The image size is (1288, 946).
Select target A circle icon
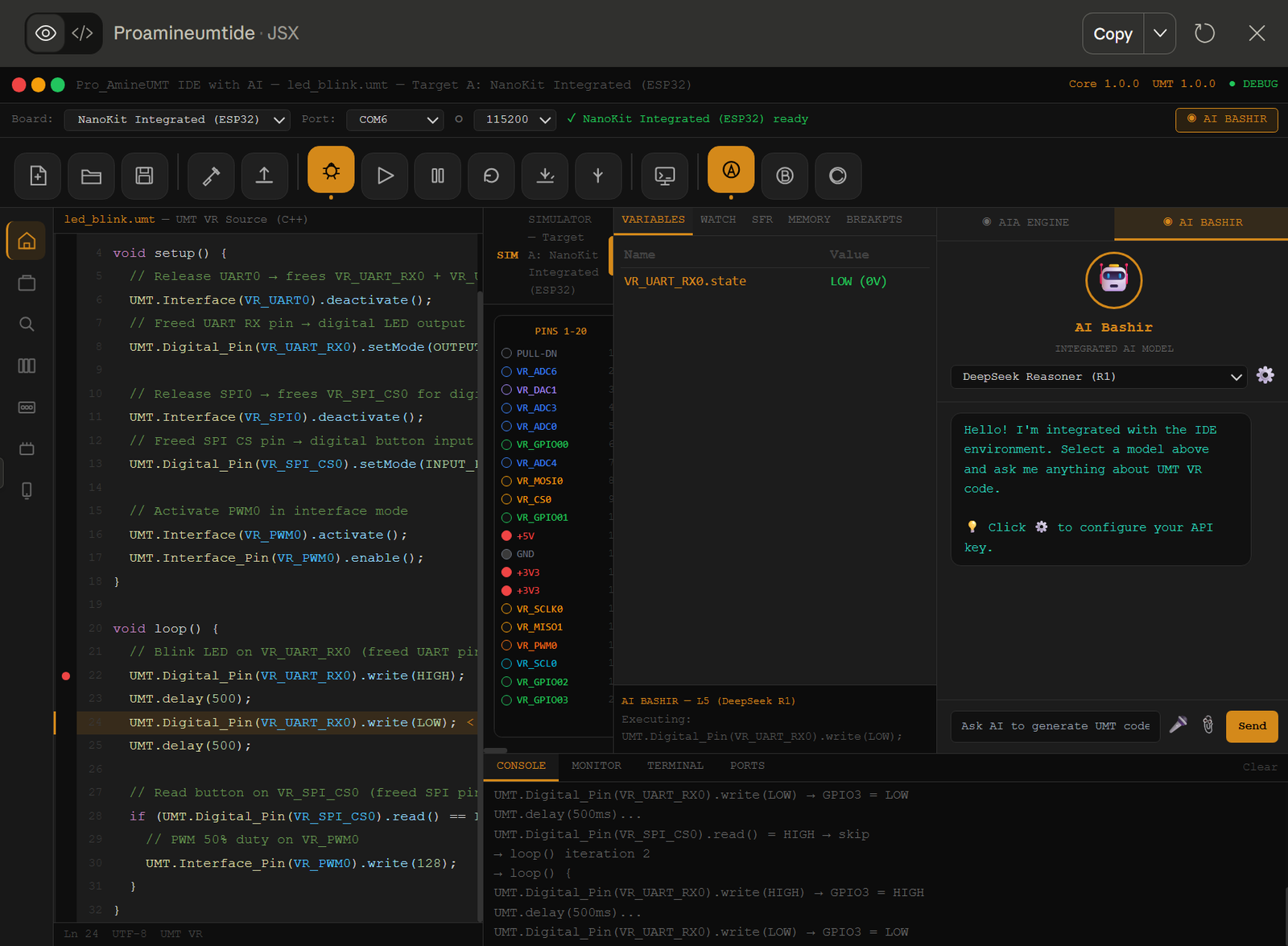point(731,170)
